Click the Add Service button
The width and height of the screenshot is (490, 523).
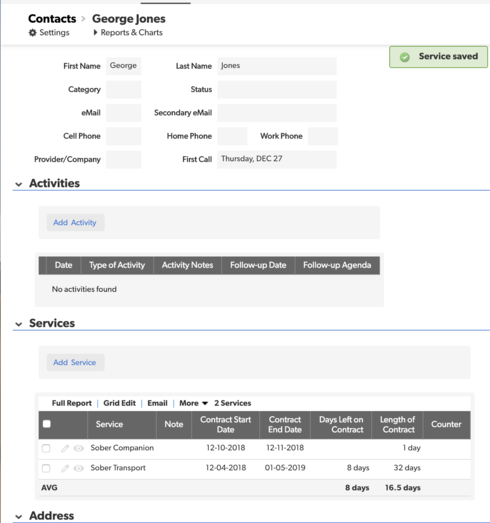pos(75,362)
